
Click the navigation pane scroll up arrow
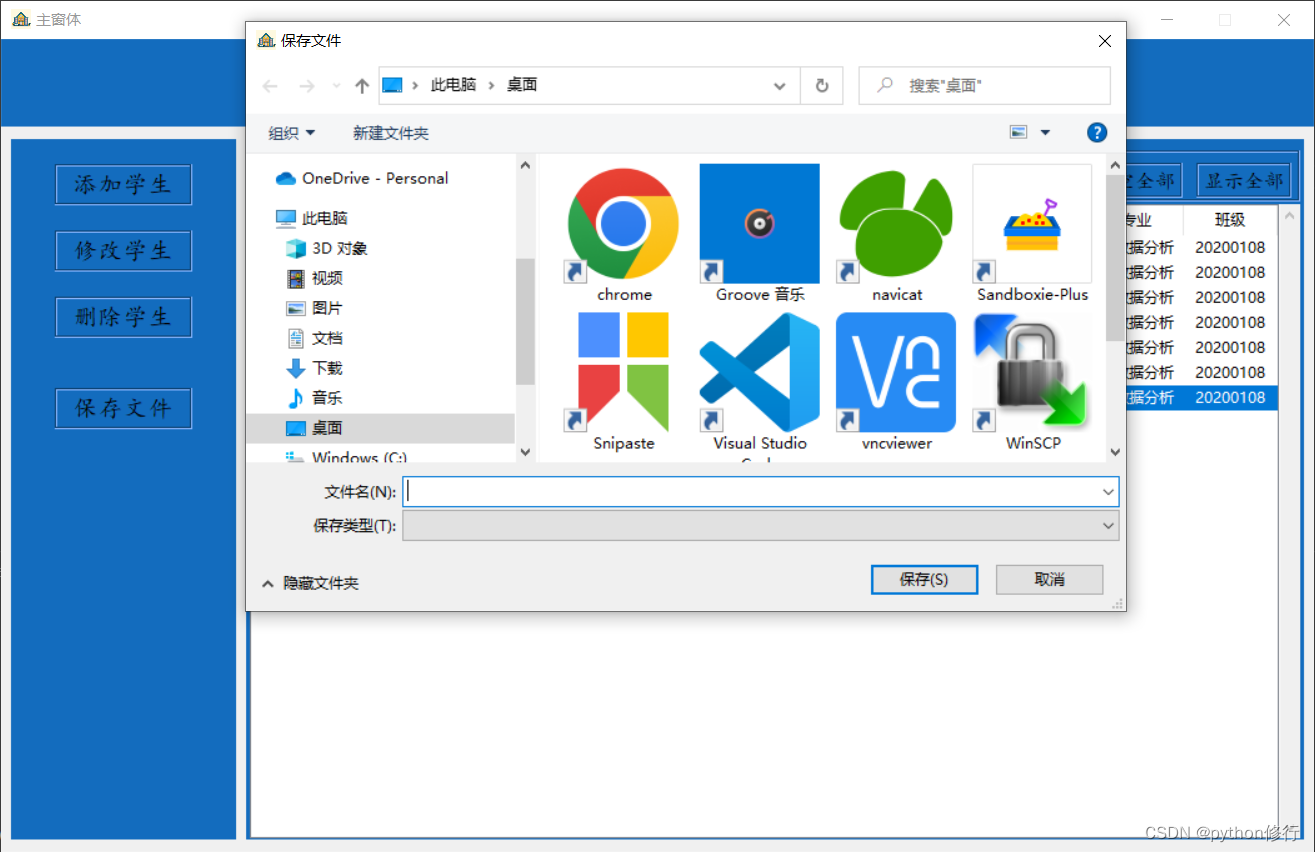point(525,165)
